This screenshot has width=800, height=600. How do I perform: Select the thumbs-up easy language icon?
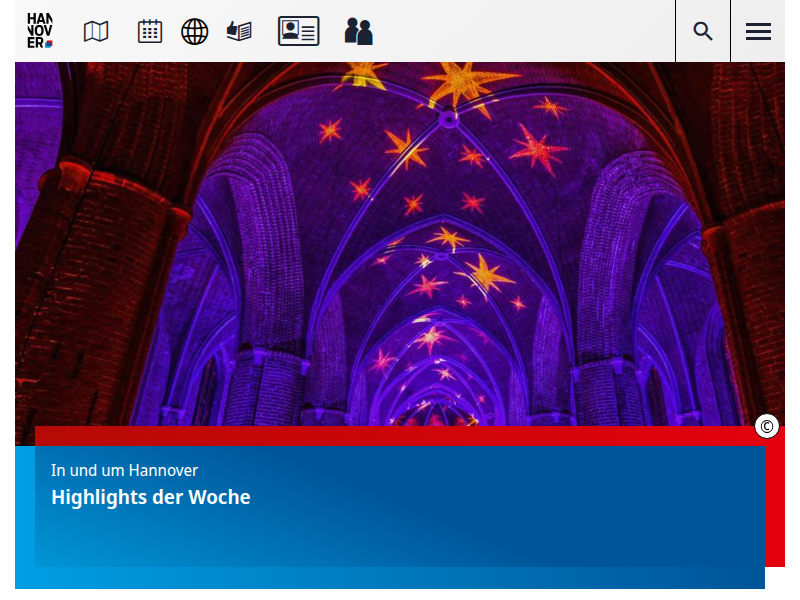pos(239,32)
